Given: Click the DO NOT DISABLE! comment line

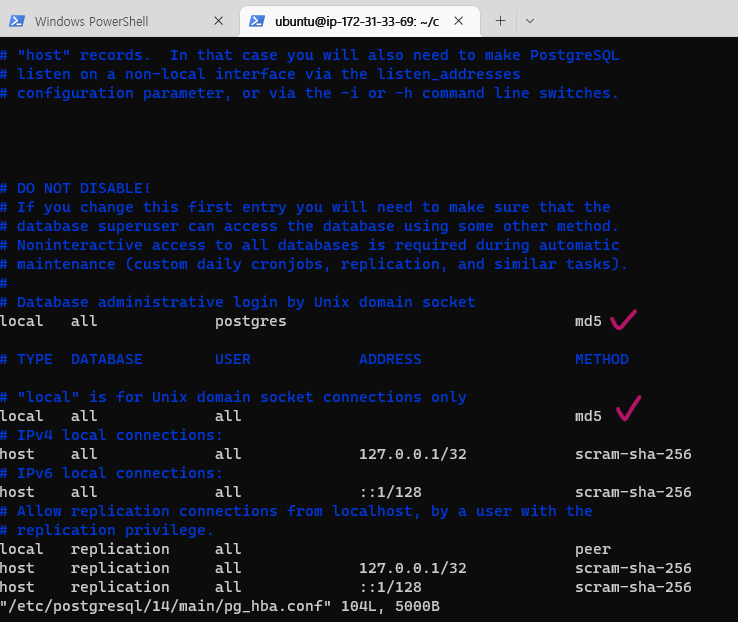Looking at the screenshot, I should pyautogui.click(x=83, y=188).
